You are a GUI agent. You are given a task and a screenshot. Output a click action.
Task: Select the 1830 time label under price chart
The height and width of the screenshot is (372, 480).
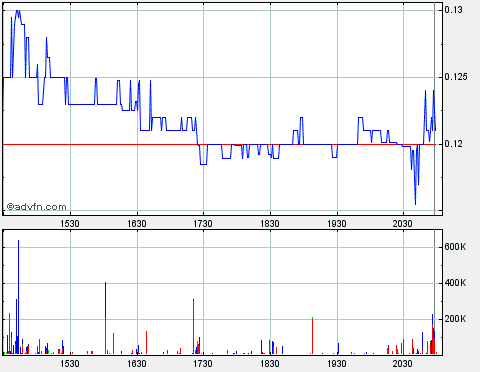270,223
